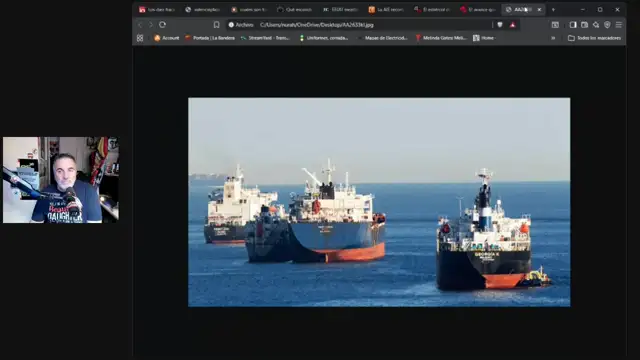
Task: Open the Leo AI assistant icon
Action: pos(596,25)
